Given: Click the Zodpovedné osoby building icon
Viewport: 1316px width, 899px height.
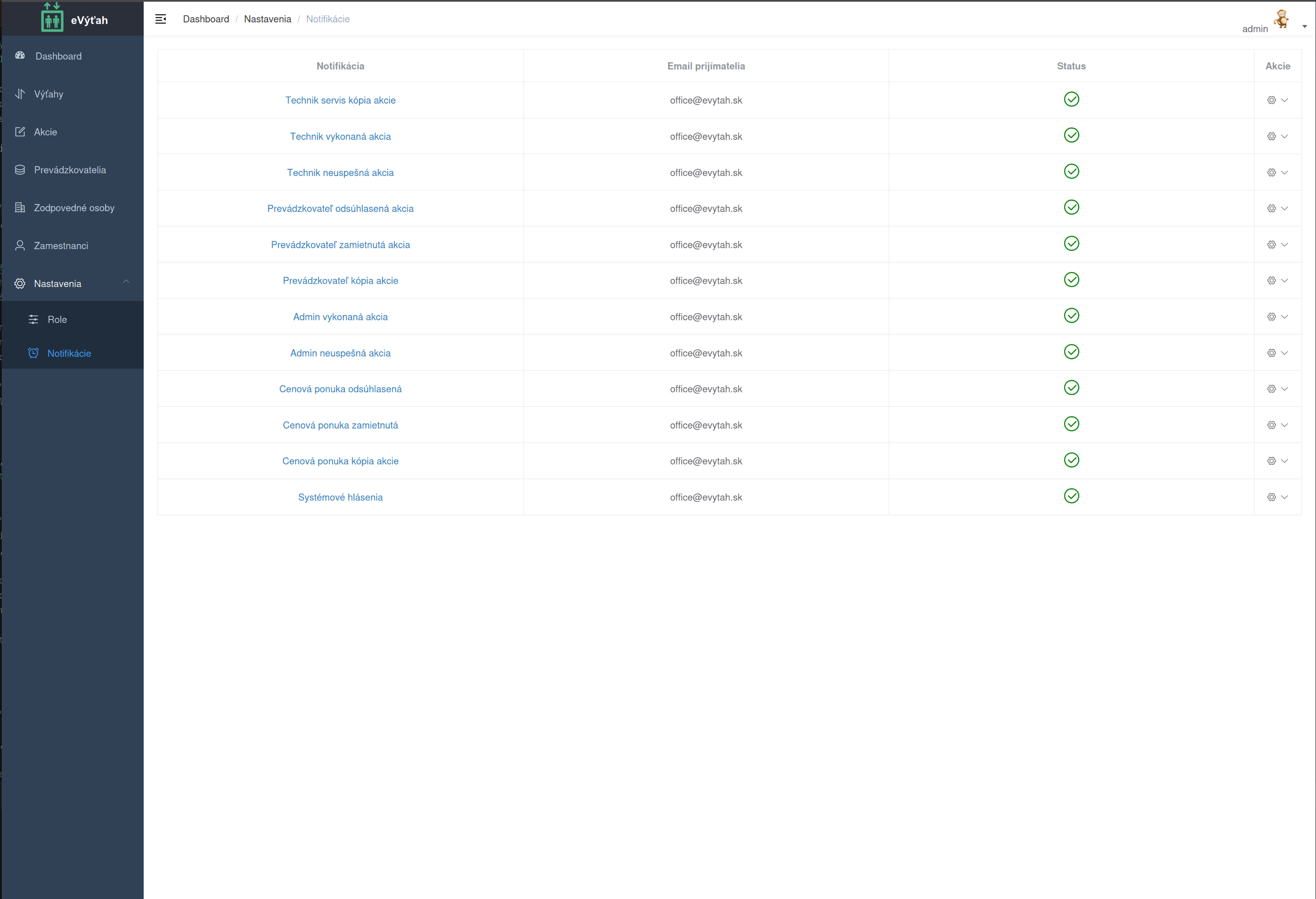Looking at the screenshot, I should pyautogui.click(x=20, y=207).
